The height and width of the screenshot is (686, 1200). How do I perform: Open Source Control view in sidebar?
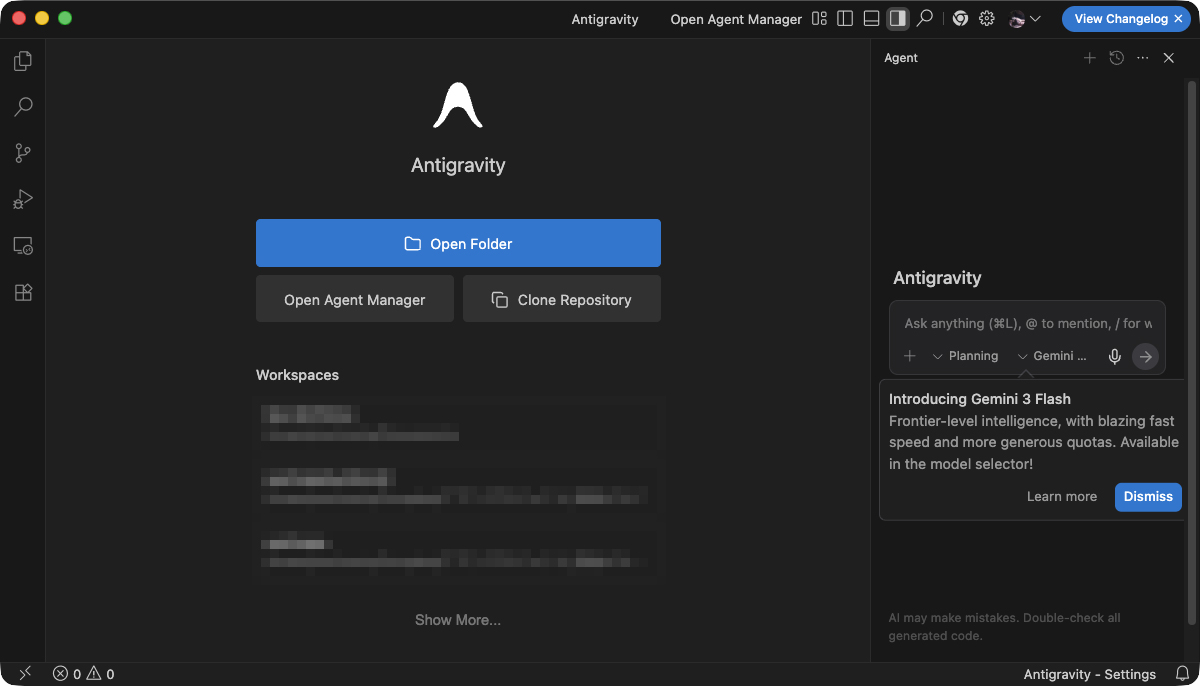point(22,153)
